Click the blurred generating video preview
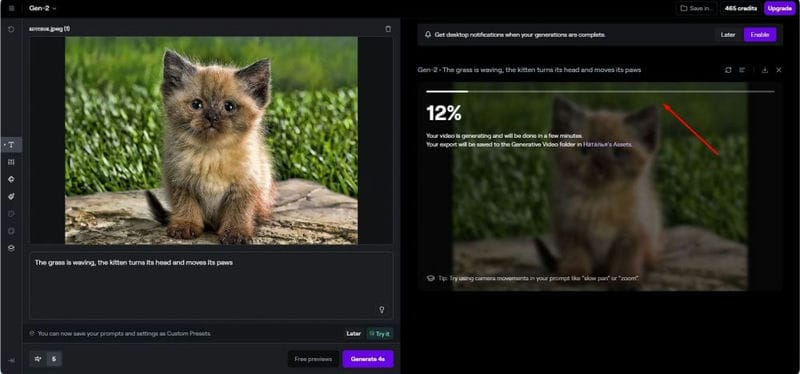Image resolution: width=800 pixels, height=374 pixels. coord(600,187)
